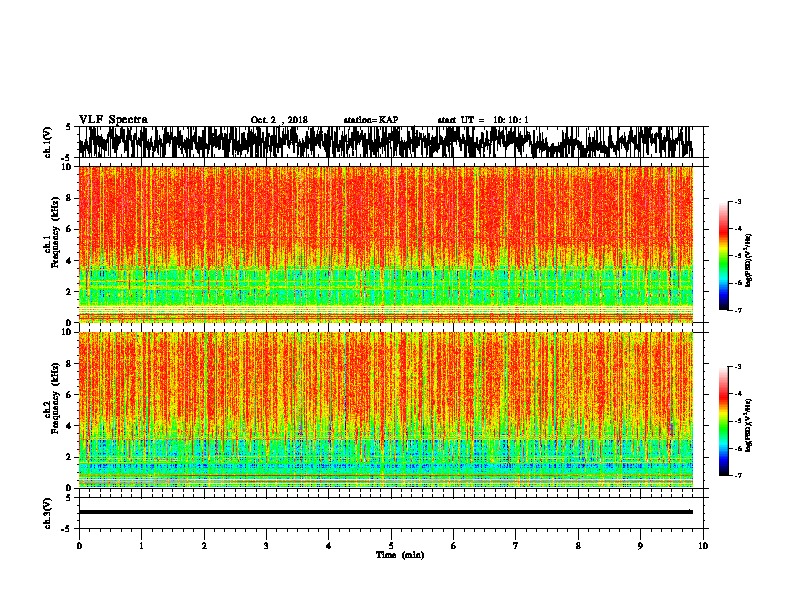Click the time-axis tick label "5"
Viewport: 792px width, 612px height.
[391, 546]
